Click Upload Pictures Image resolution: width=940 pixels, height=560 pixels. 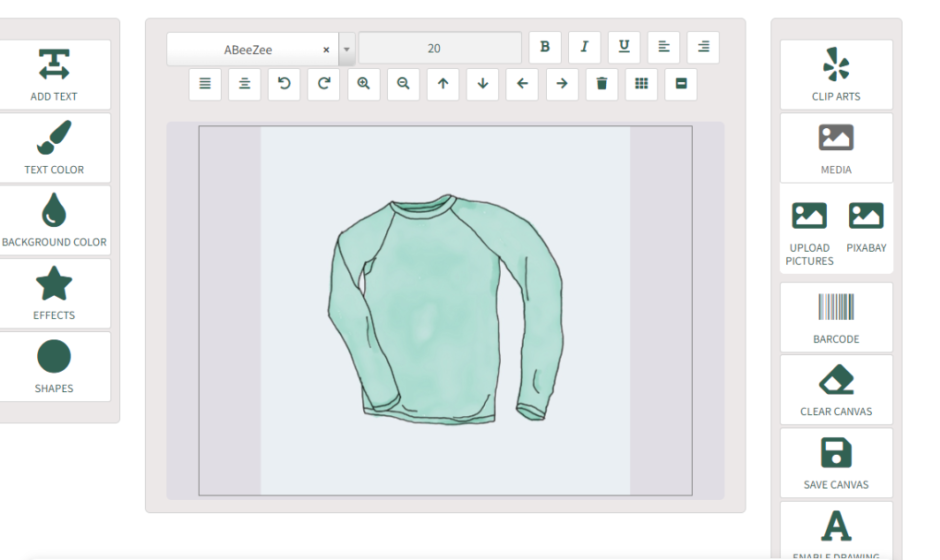[809, 234]
